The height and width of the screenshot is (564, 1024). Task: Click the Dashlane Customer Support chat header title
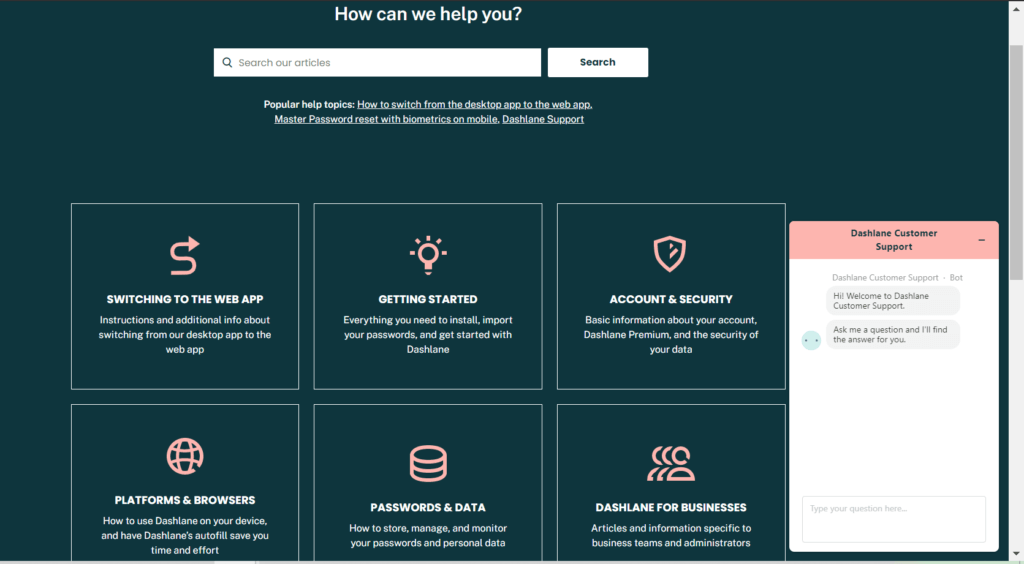[893, 240]
